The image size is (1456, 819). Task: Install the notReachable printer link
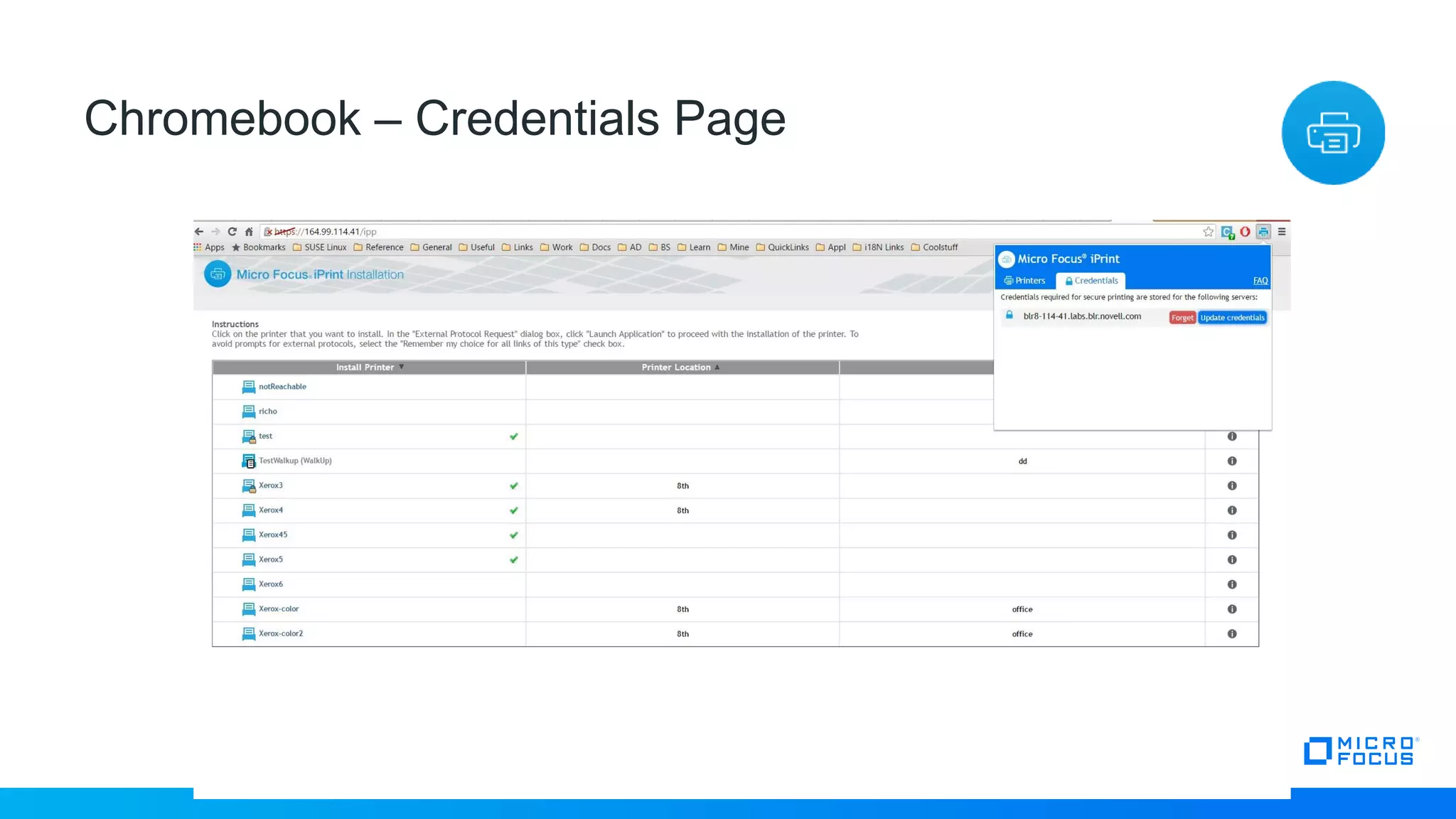pyautogui.click(x=282, y=387)
